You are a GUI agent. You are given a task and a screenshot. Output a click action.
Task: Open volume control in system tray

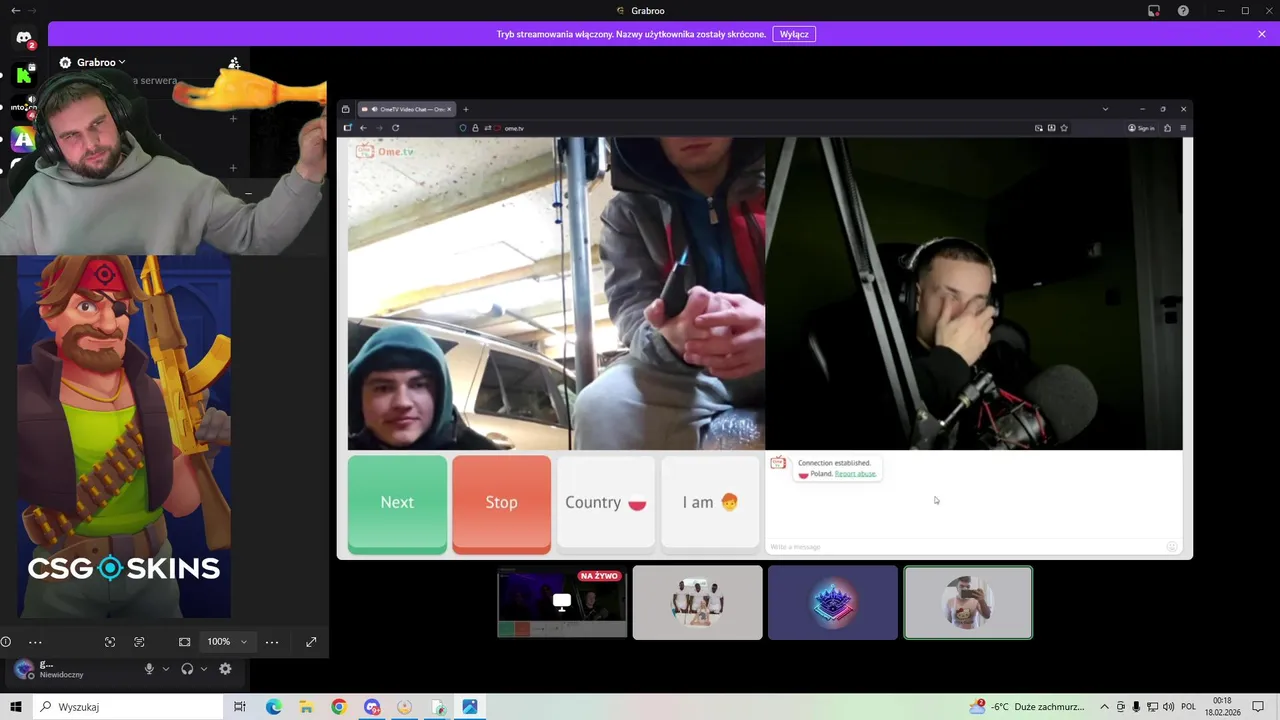coord(1168,707)
